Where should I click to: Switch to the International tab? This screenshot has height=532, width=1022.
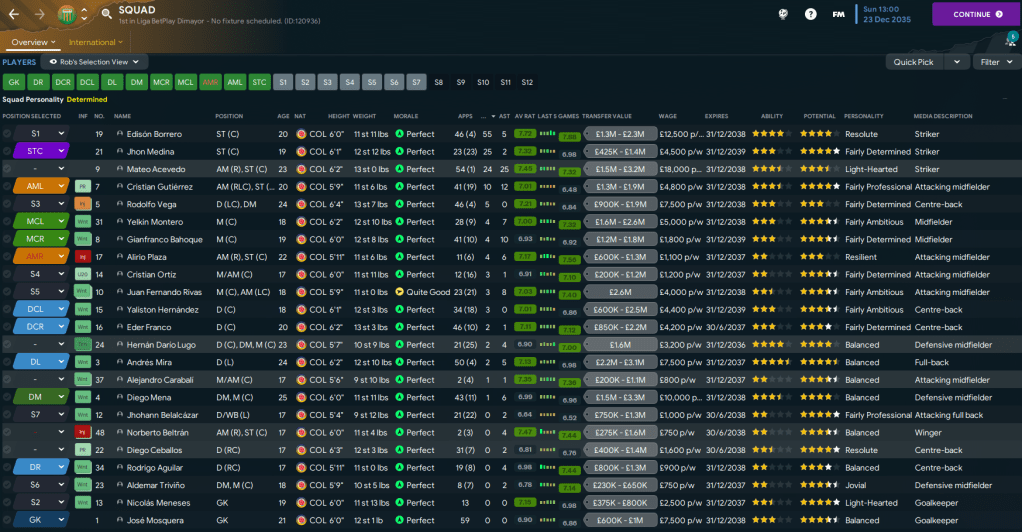tap(96, 42)
